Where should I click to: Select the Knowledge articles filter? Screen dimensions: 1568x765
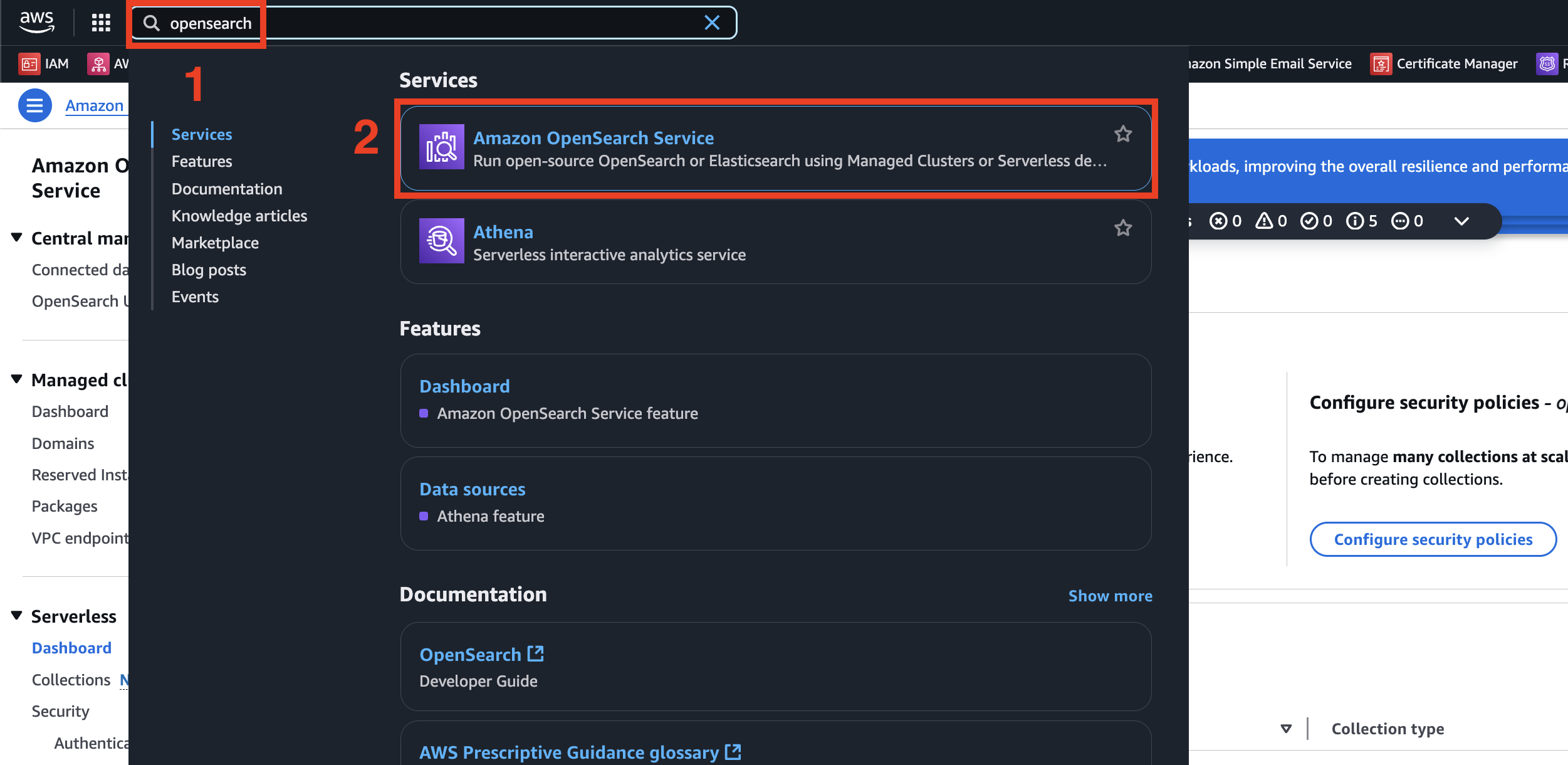pos(239,216)
